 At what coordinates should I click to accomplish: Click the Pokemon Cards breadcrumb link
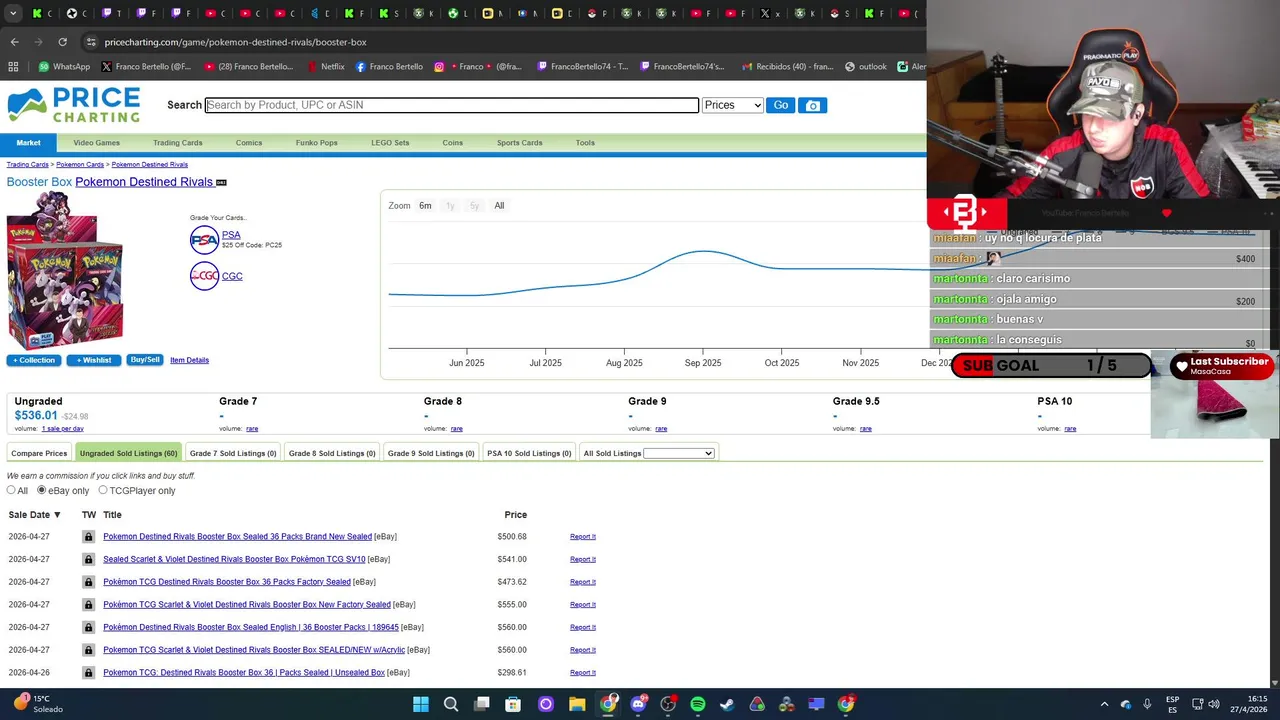pyautogui.click(x=80, y=164)
